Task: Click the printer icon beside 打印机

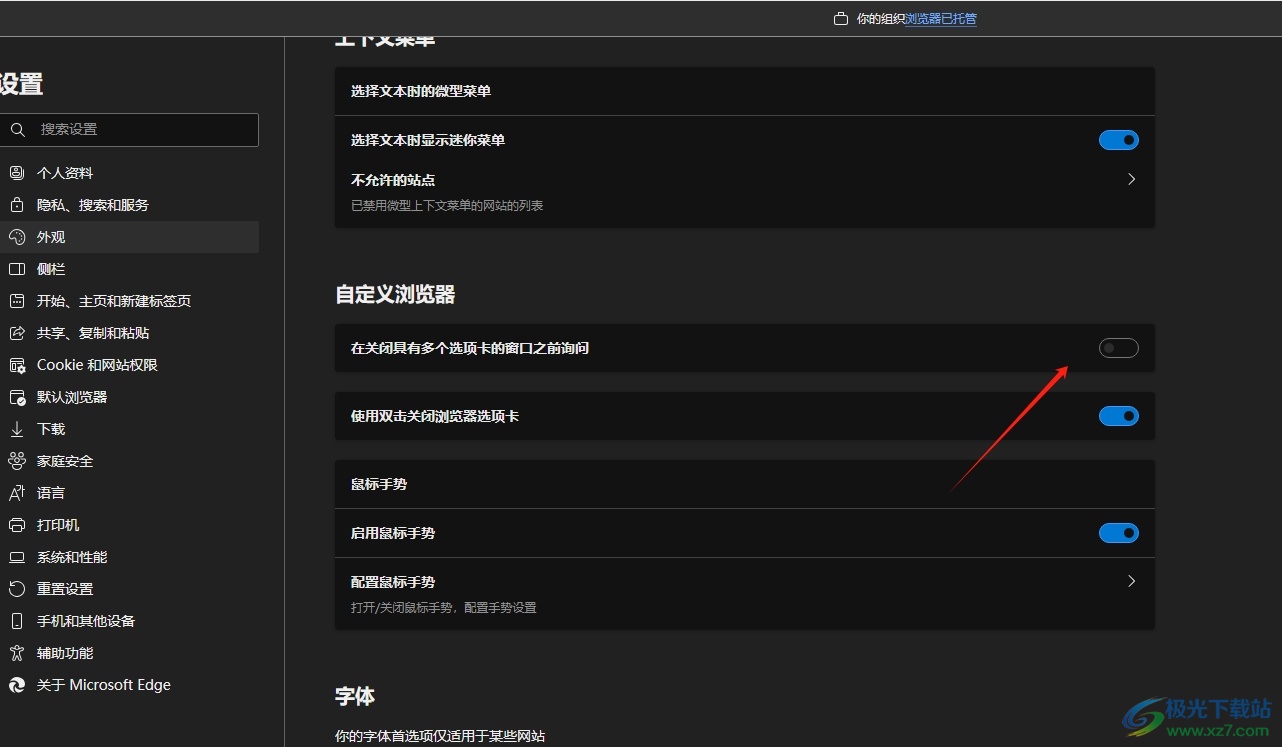Action: (17, 525)
